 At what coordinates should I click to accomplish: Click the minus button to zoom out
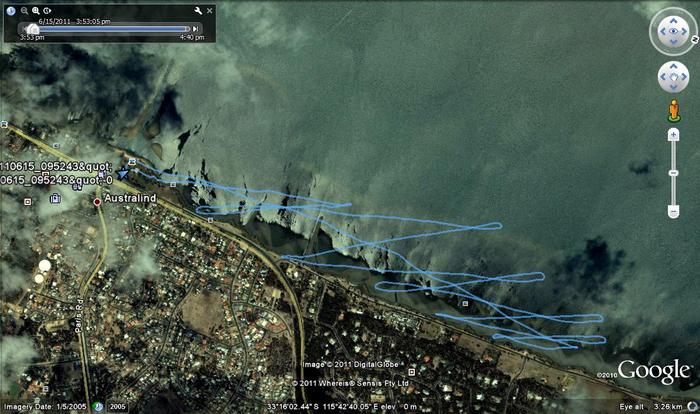[x=674, y=211]
